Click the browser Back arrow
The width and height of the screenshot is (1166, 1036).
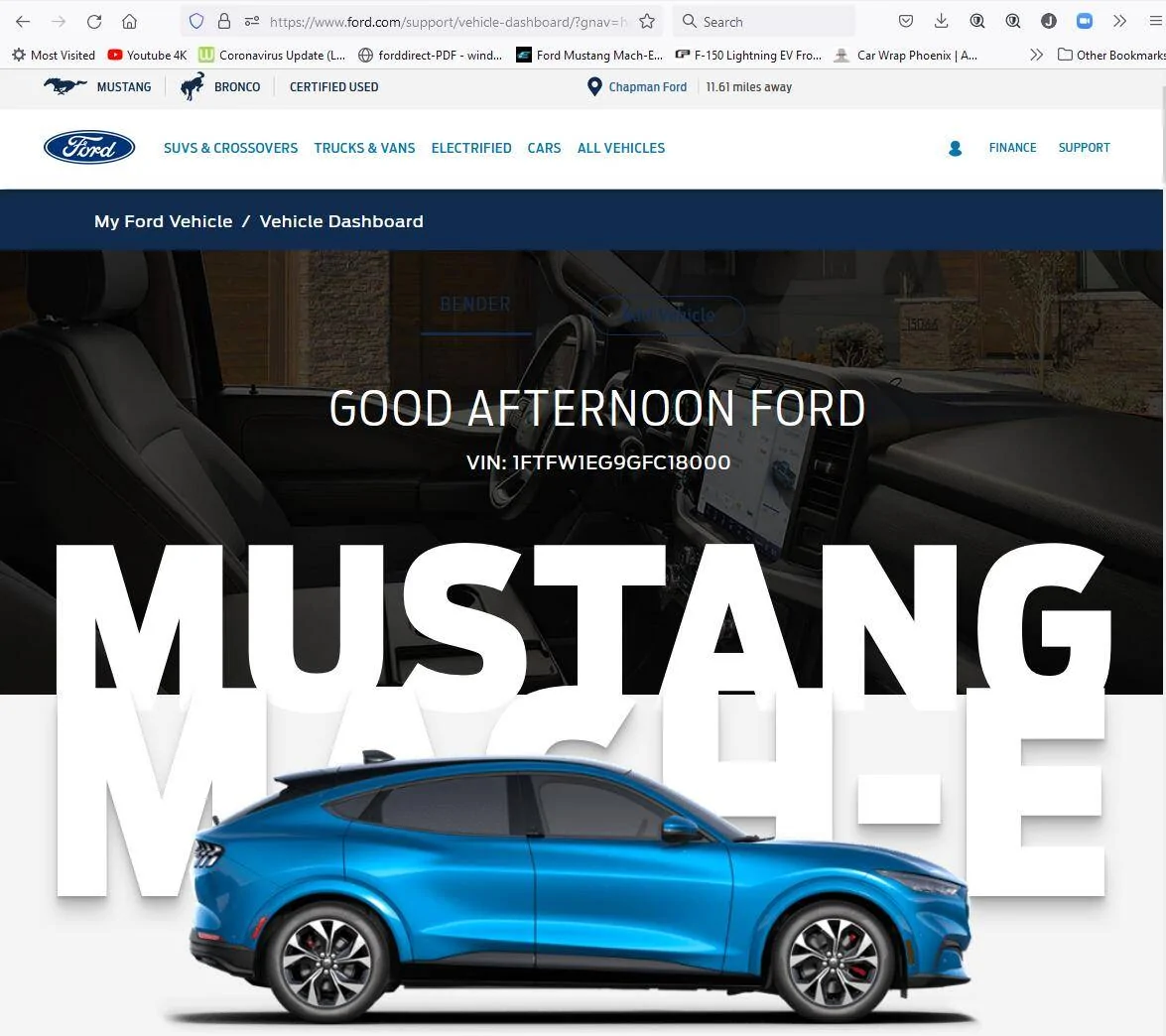[23, 22]
